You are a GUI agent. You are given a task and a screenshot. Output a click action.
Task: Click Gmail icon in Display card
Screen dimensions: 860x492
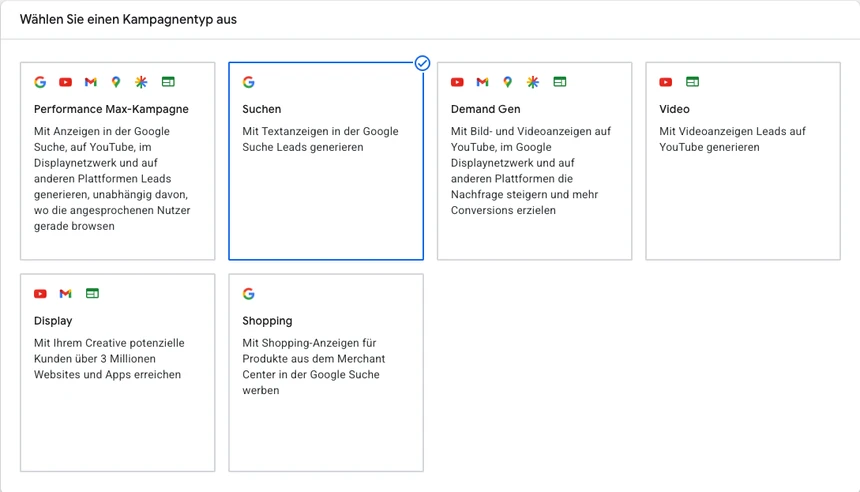(65, 294)
